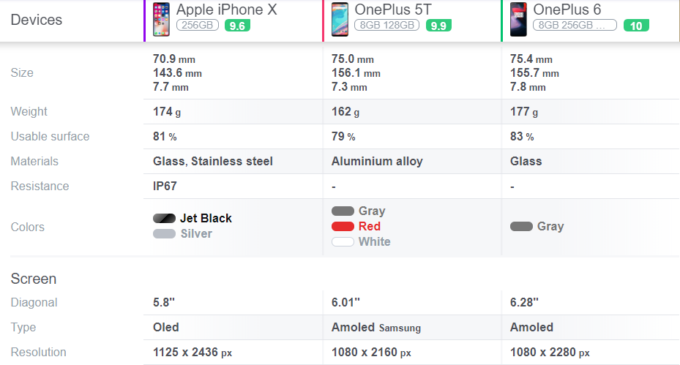Select the White color swatch for OnePlus 5T
The height and width of the screenshot is (365, 680).
343,242
